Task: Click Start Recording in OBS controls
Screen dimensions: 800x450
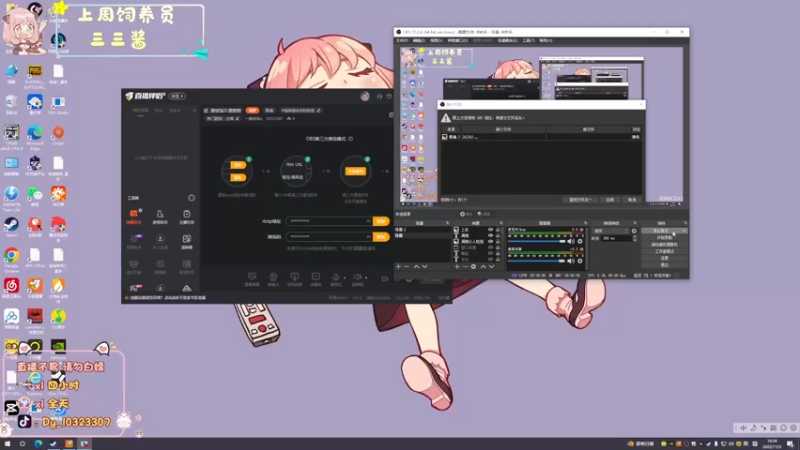Action: (x=664, y=238)
